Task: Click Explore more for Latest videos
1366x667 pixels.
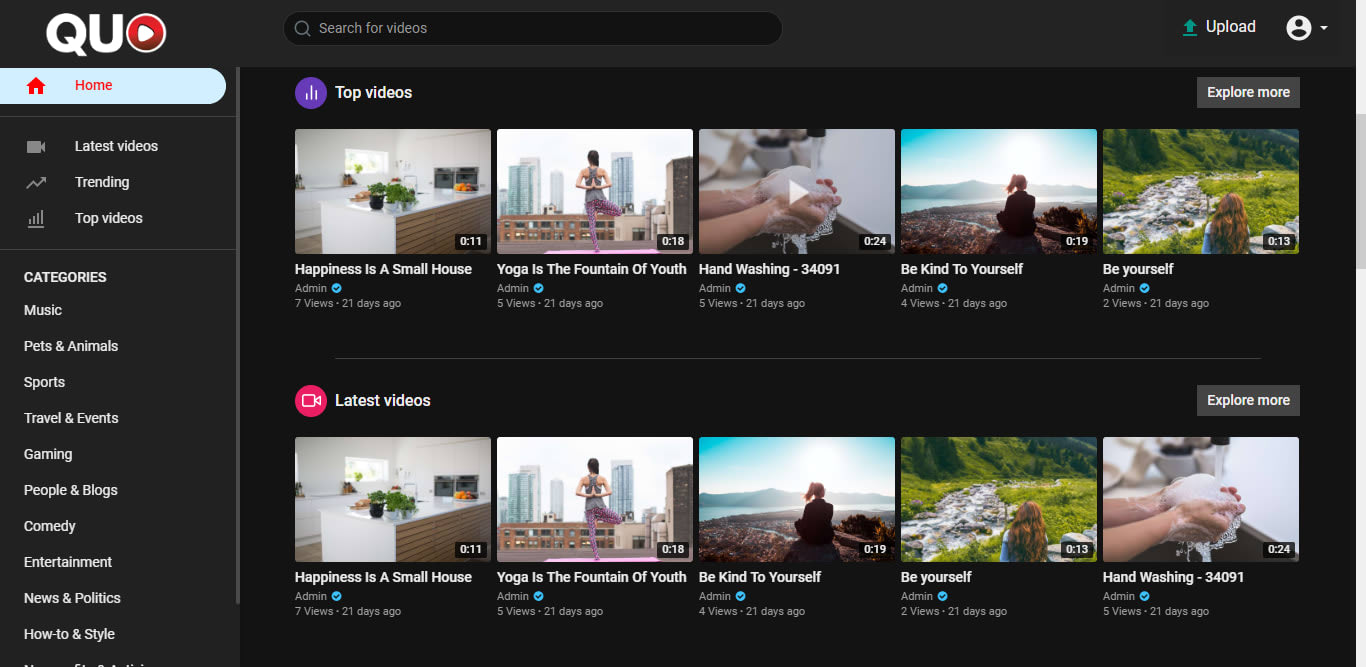Action: tap(1248, 400)
